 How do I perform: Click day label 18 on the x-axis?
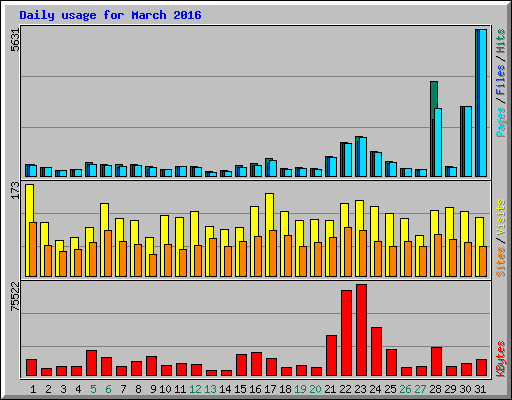285,389
